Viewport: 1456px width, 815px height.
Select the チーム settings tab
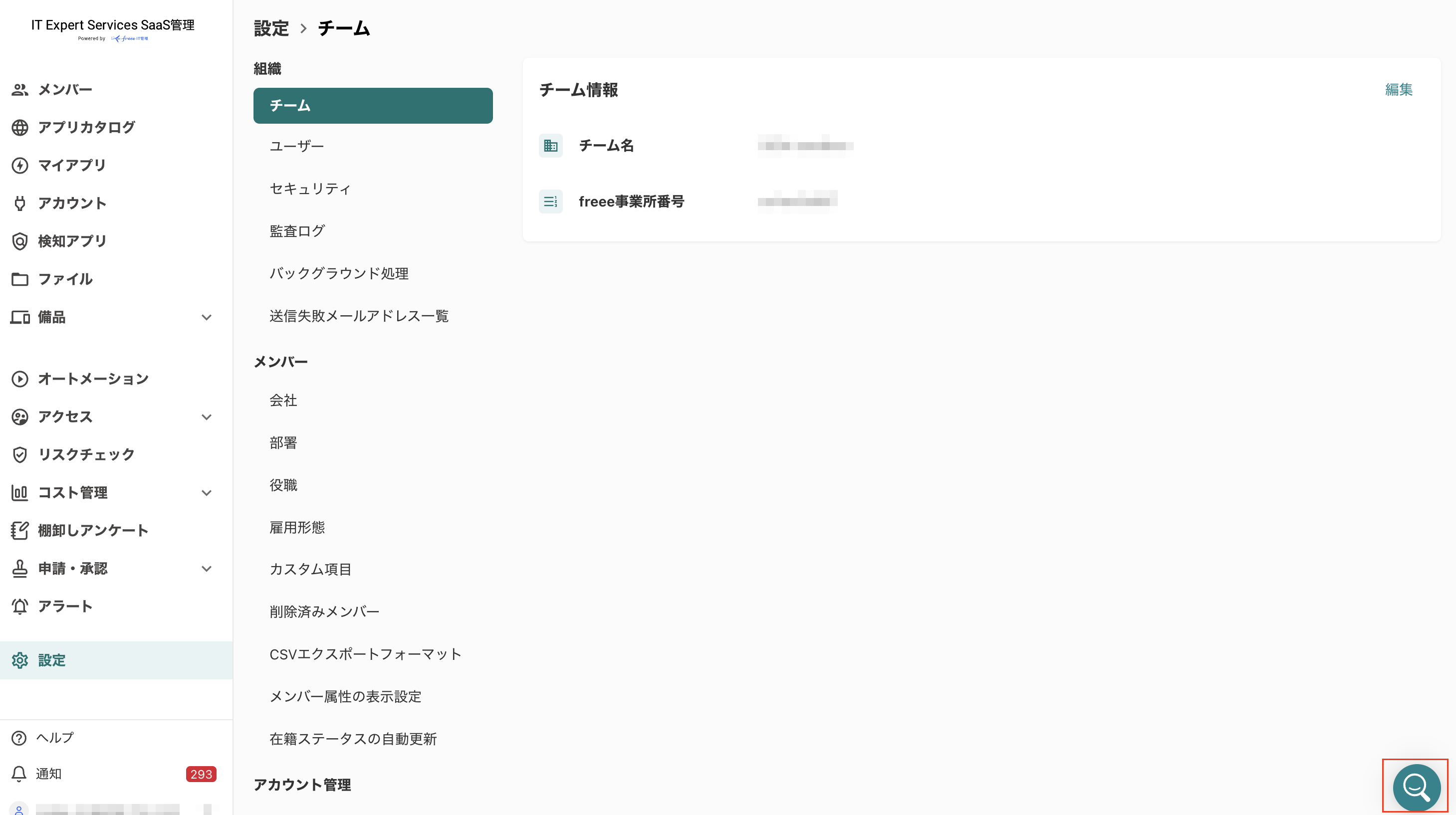pyautogui.click(x=372, y=105)
